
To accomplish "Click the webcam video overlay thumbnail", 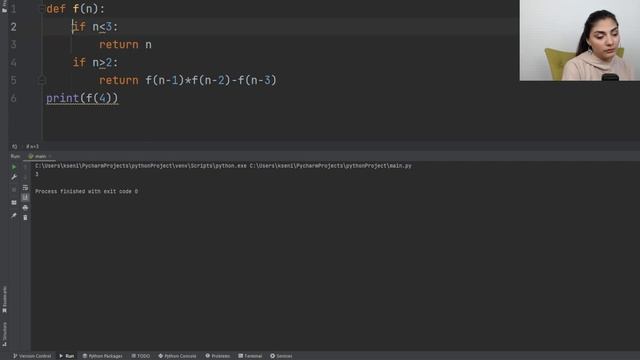I will (x=580, y=40).
